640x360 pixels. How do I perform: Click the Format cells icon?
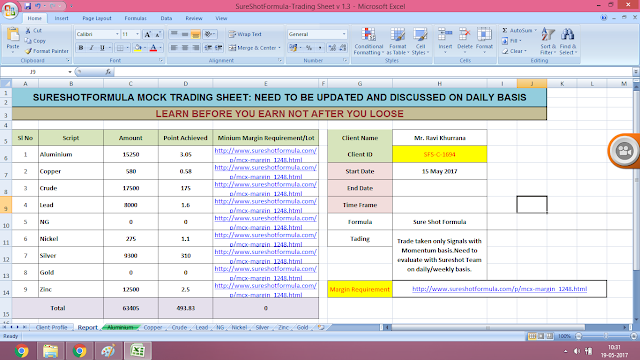coord(484,35)
